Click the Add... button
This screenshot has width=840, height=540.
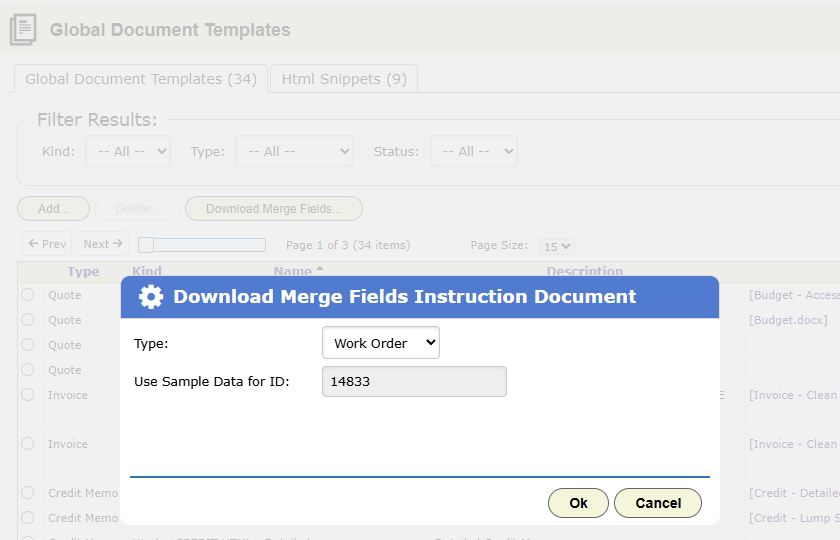(54, 209)
